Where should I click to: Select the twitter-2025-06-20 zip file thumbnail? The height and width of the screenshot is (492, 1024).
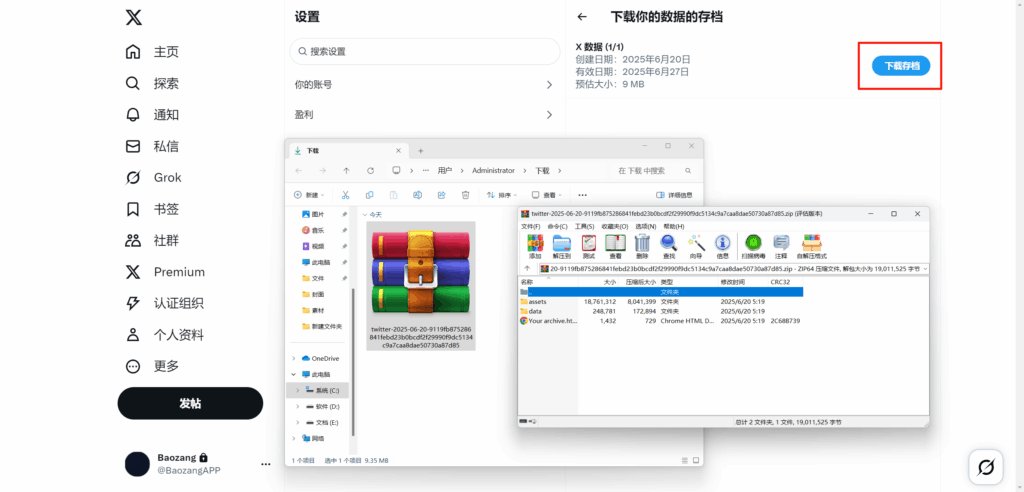[x=421, y=286]
